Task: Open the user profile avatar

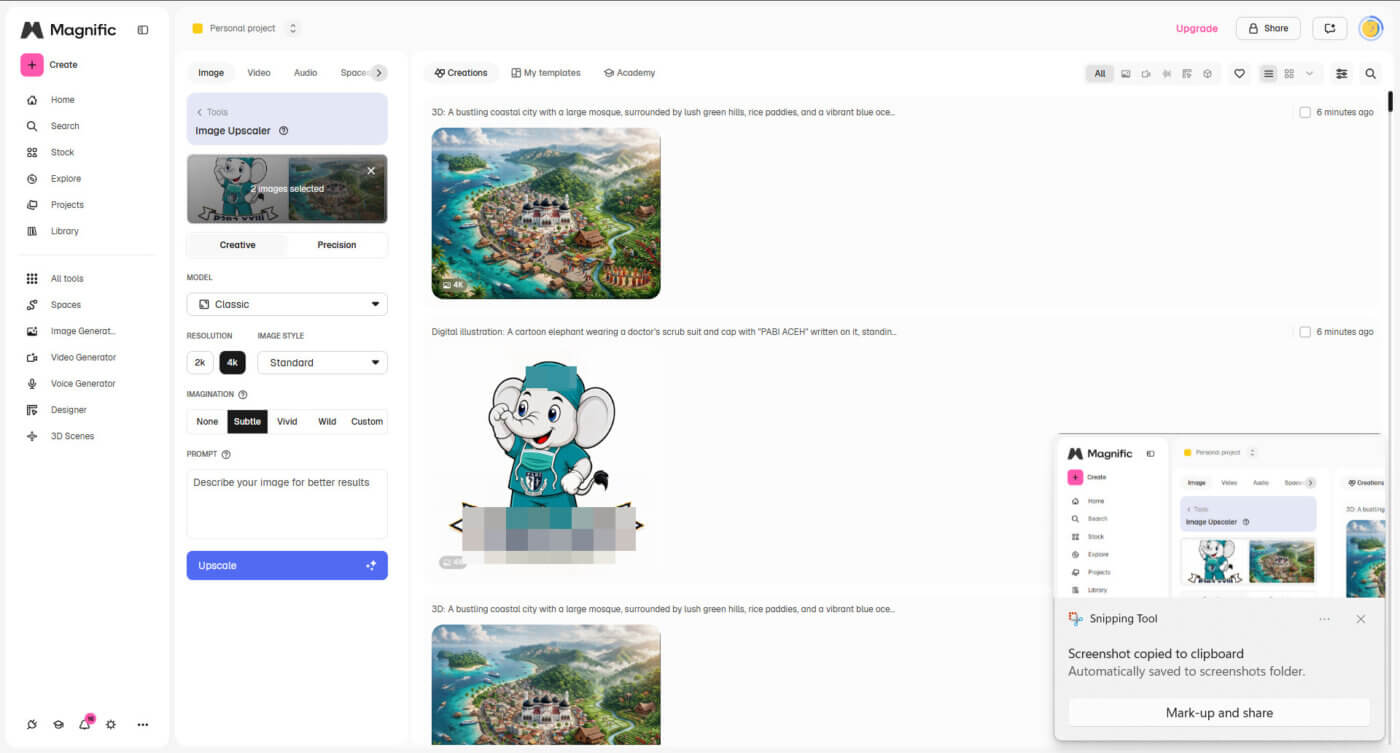Action: pos(1370,29)
